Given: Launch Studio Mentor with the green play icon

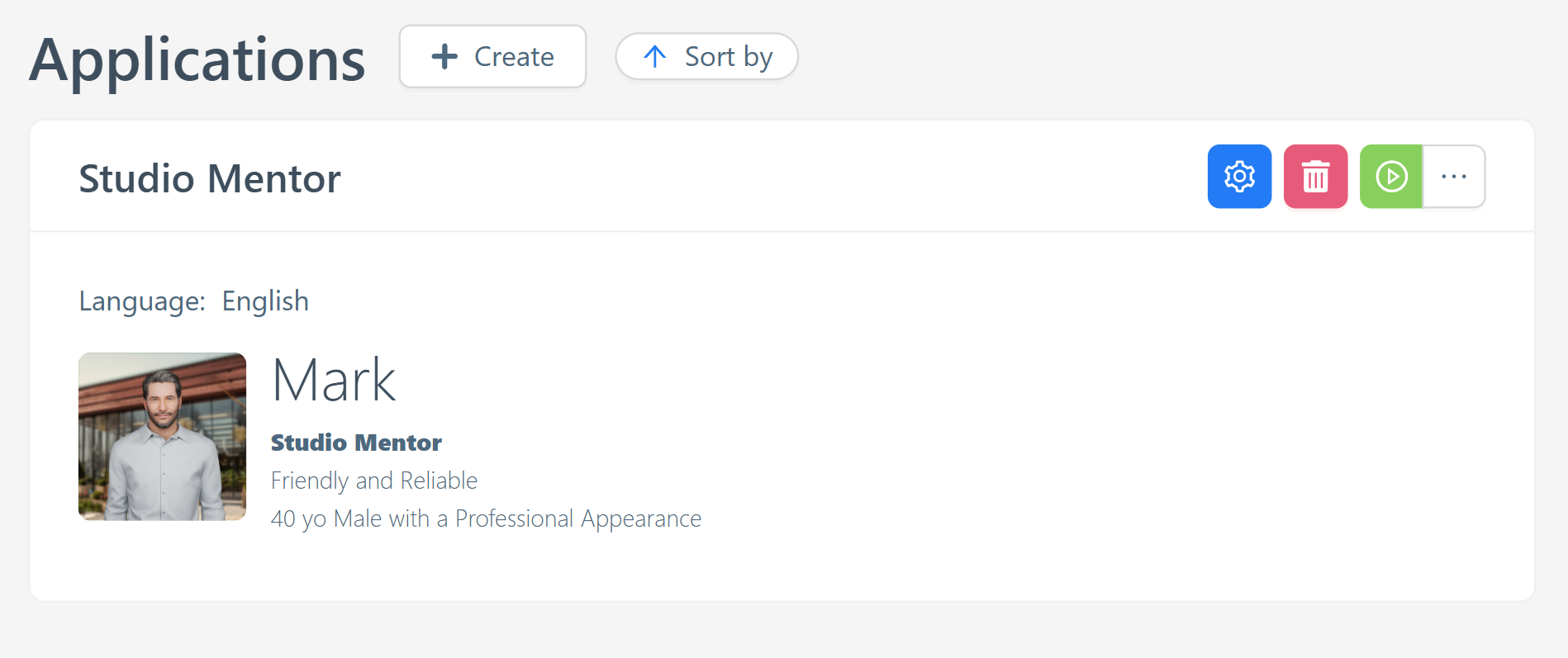Looking at the screenshot, I should [x=1390, y=176].
